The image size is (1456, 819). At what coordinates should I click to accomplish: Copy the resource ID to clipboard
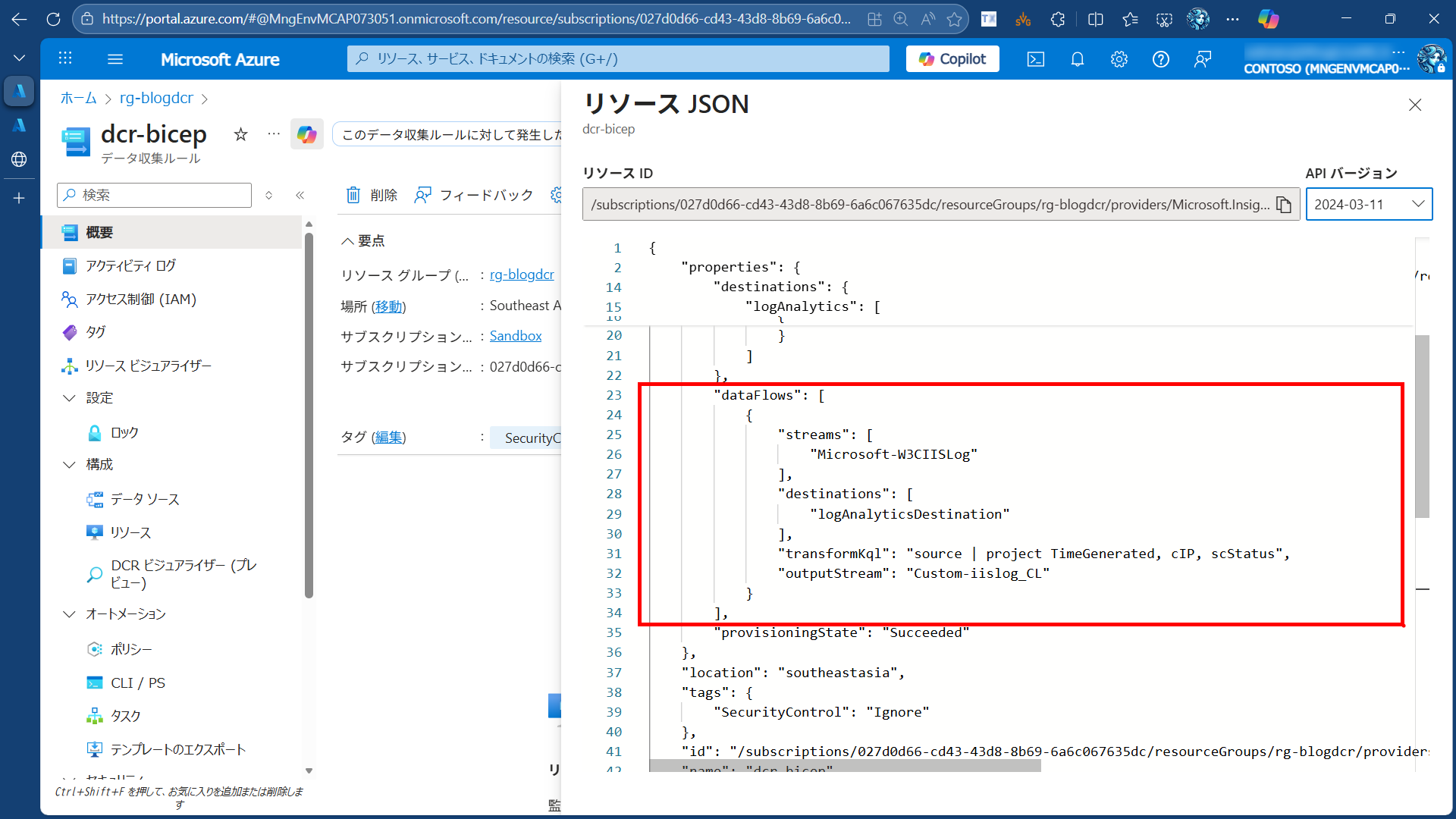click(1284, 205)
